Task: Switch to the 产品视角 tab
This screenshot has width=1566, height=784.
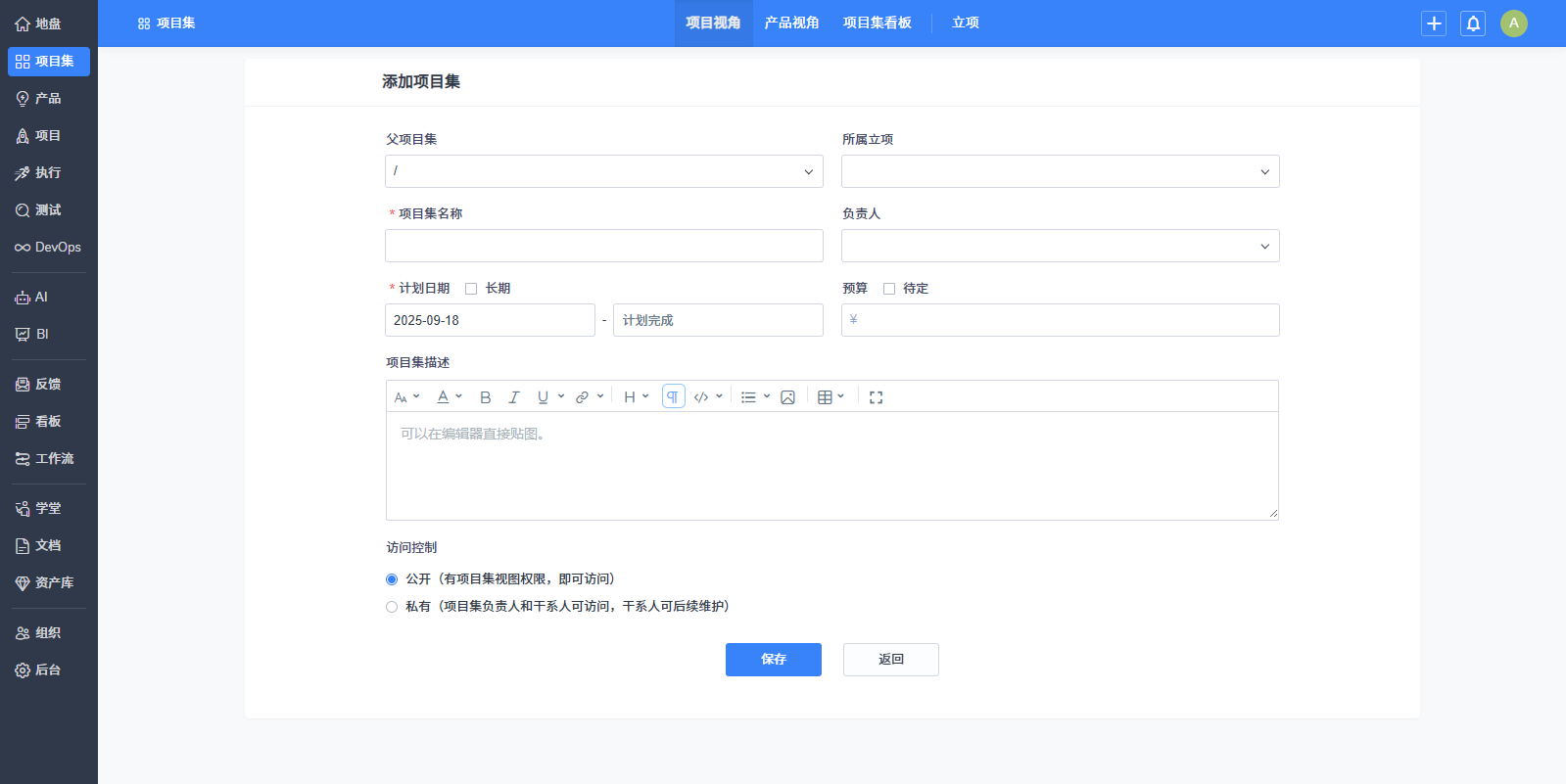Action: [791, 23]
